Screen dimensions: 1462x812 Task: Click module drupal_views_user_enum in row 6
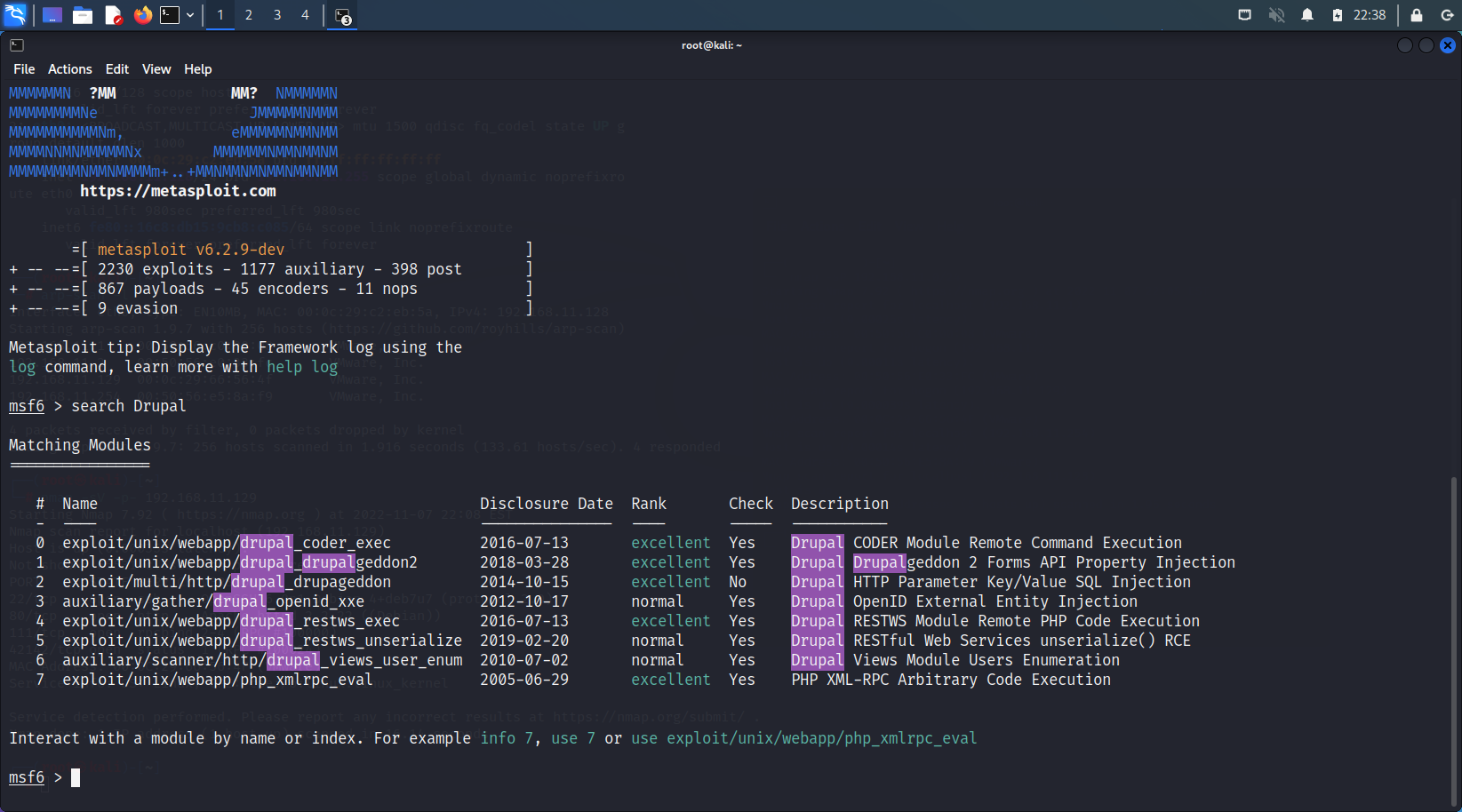[x=262, y=660]
